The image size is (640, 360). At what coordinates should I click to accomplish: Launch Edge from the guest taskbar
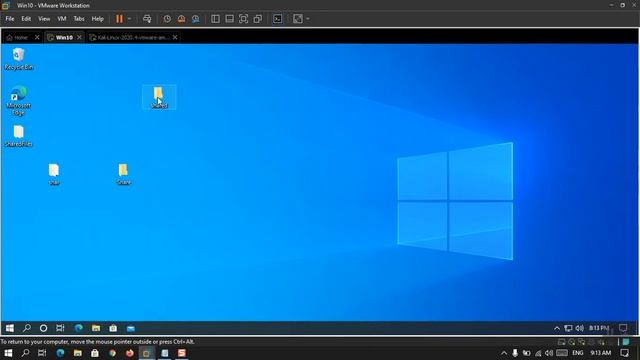(x=78, y=328)
